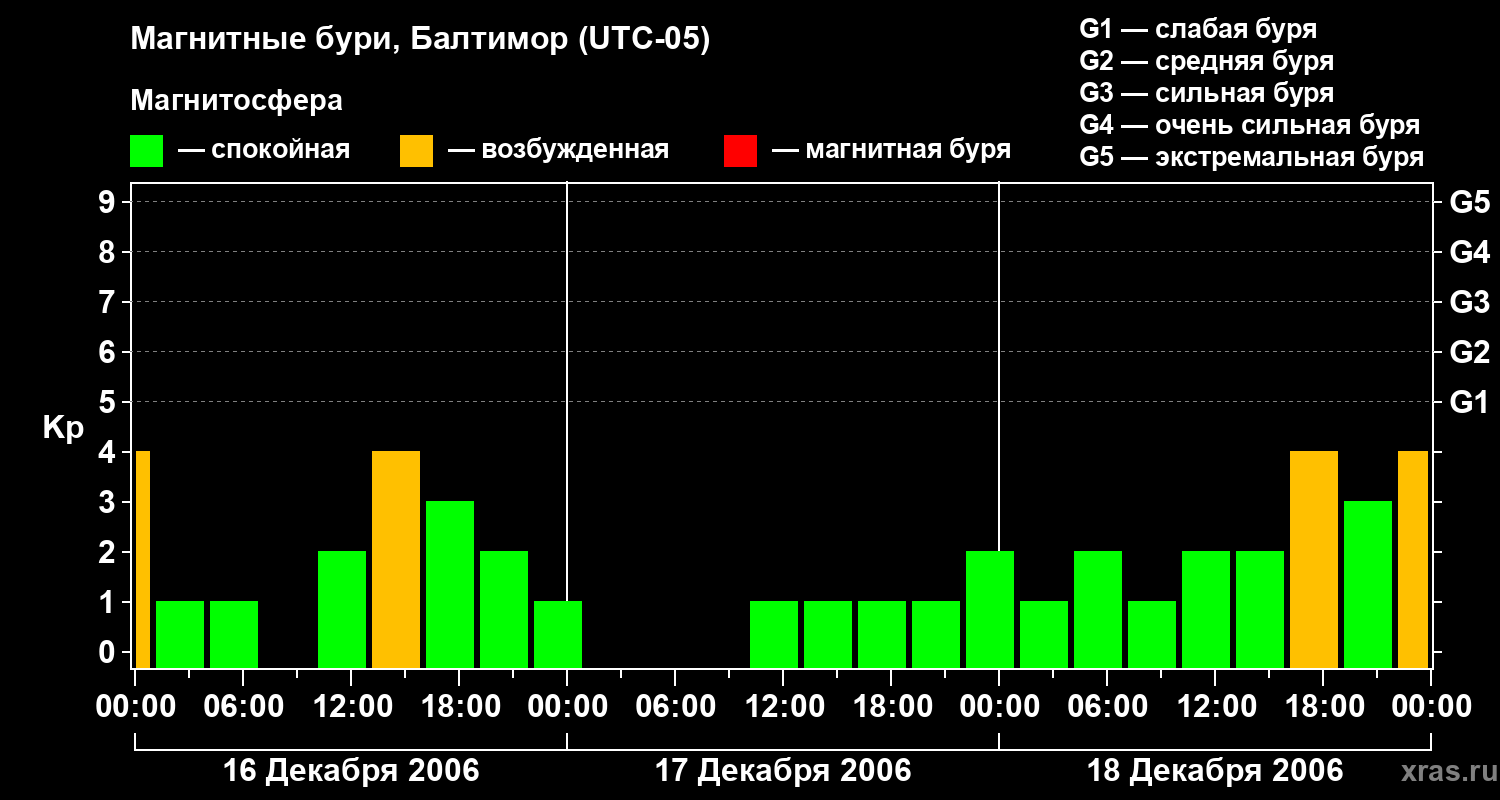1500x800 pixels.
Task: Click the Kp axis value '0'
Action: [109, 653]
